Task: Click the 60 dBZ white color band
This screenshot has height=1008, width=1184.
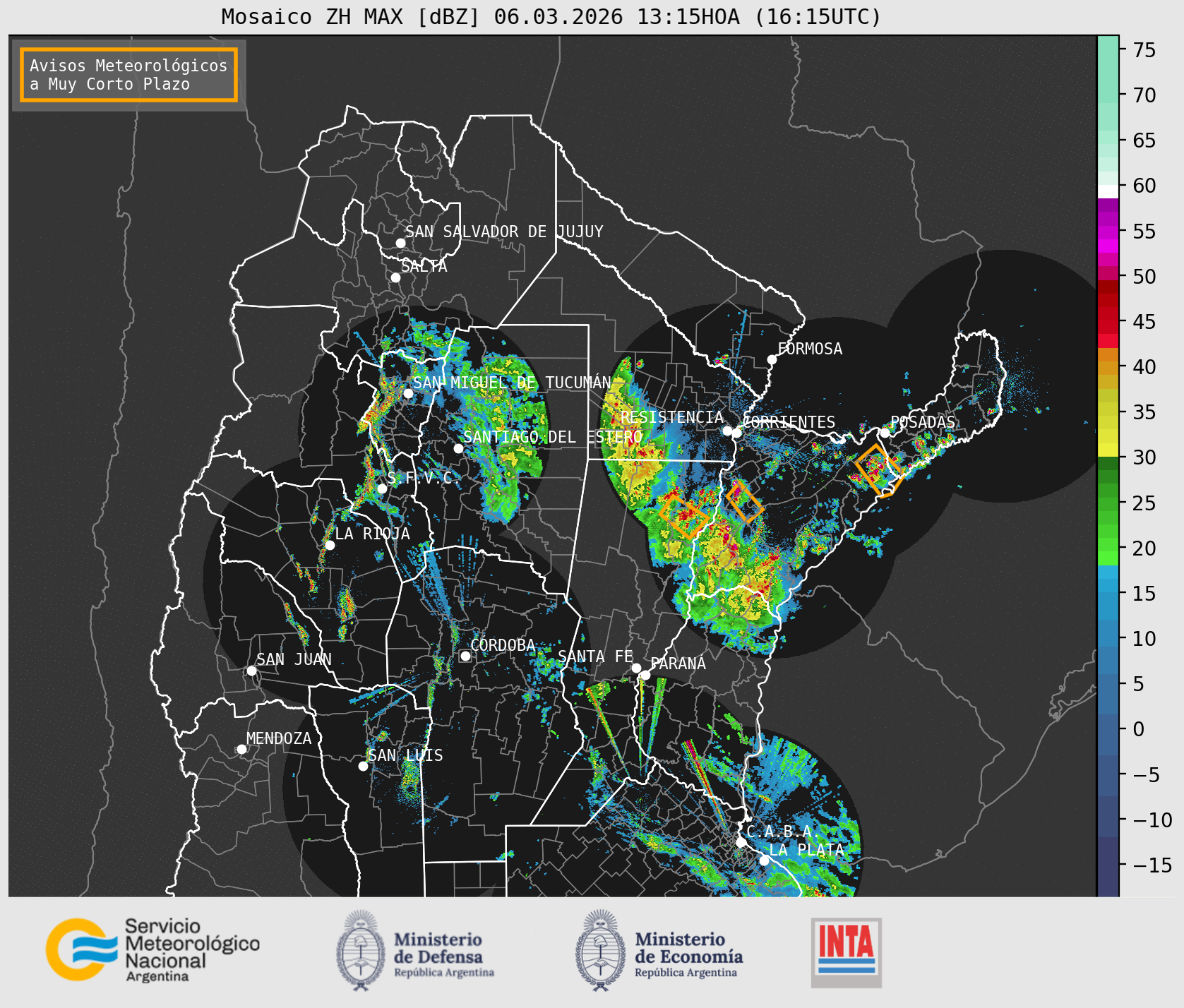Action: pyautogui.click(x=1108, y=191)
